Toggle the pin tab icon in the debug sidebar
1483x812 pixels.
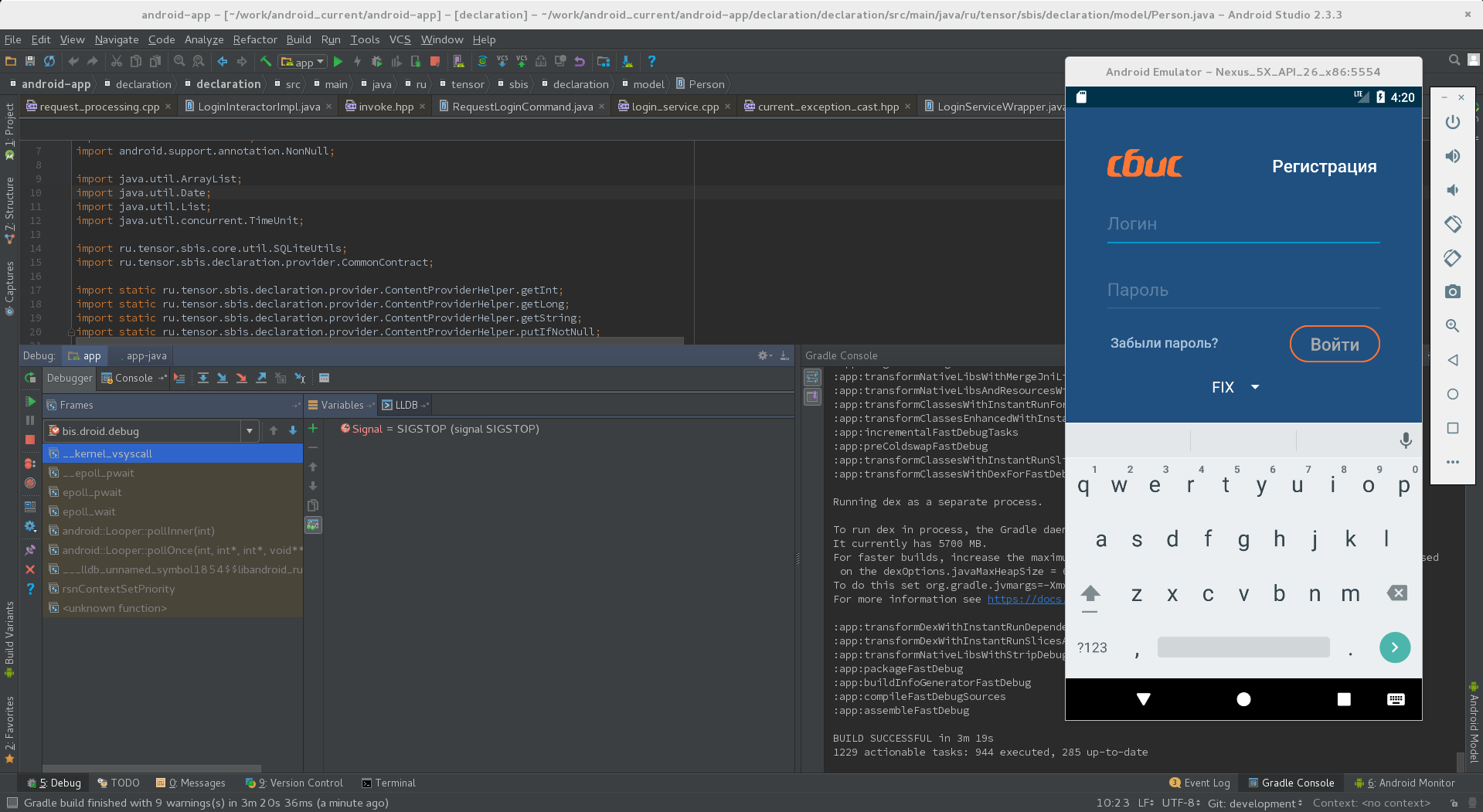point(30,549)
